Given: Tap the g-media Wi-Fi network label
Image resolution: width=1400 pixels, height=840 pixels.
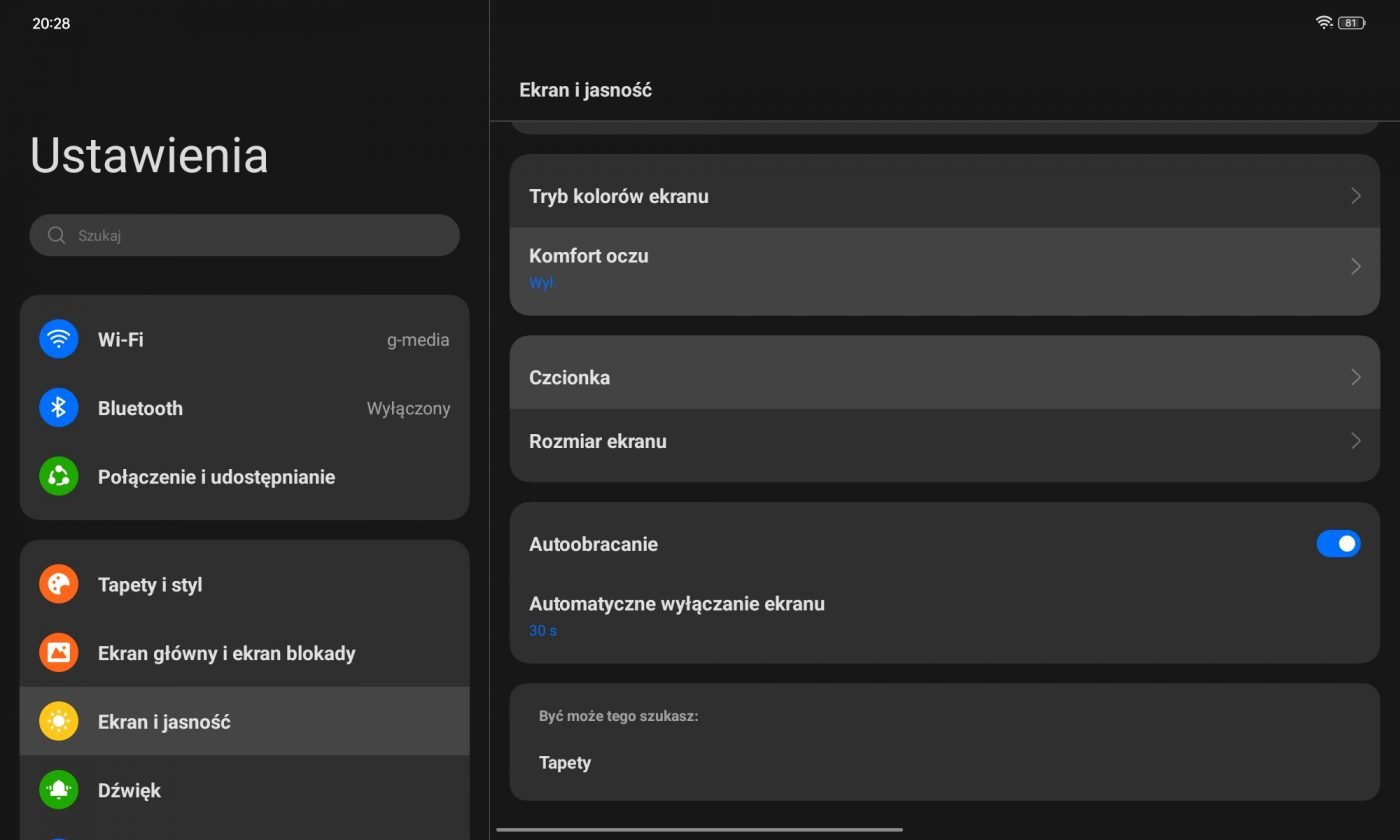Looking at the screenshot, I should (418, 340).
